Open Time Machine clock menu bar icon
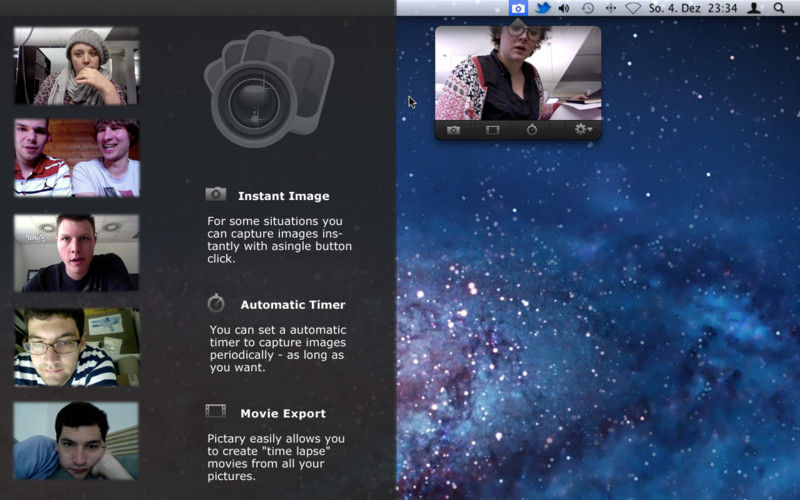The width and height of the screenshot is (800, 500). tap(588, 8)
